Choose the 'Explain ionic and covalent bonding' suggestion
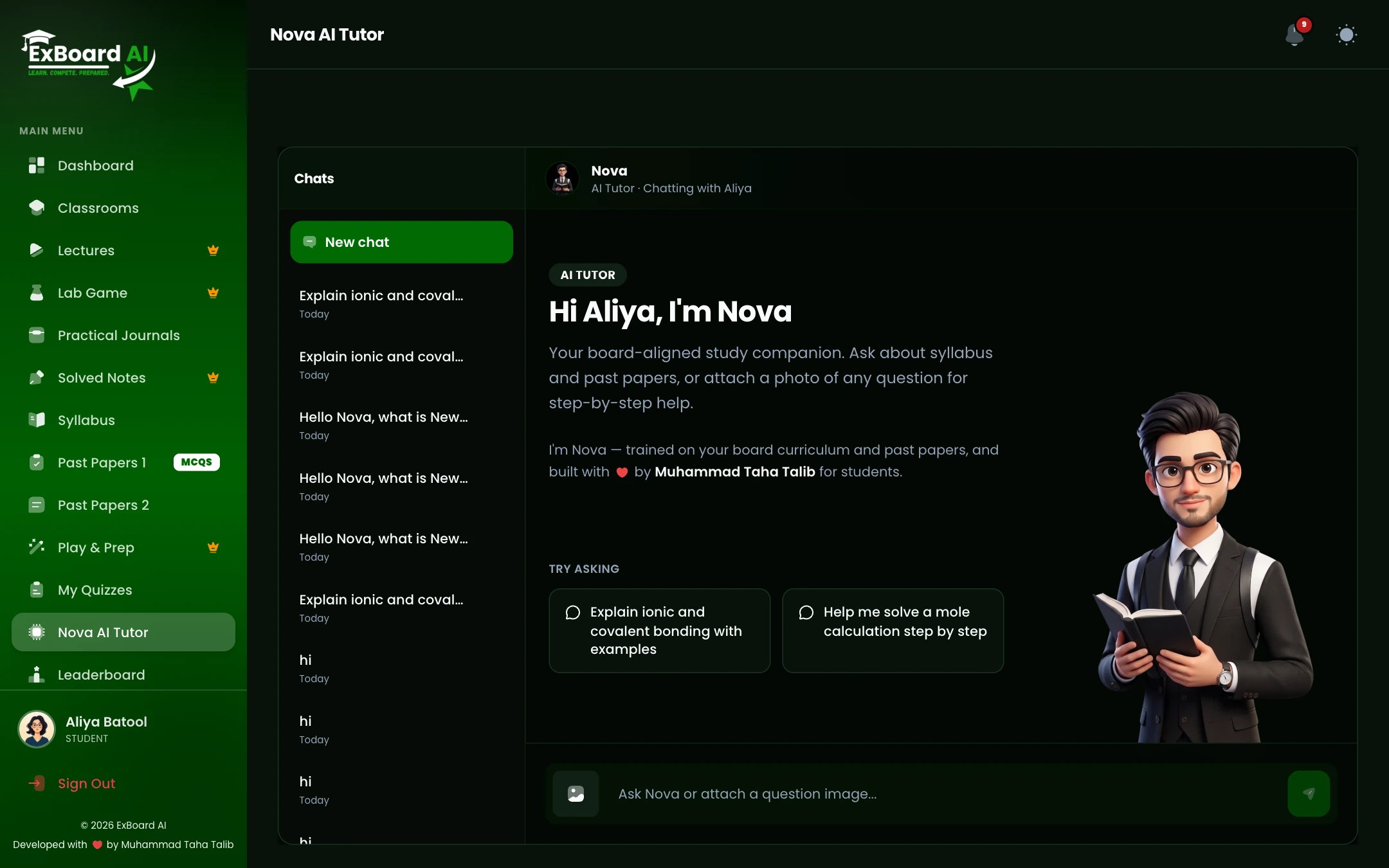The image size is (1389, 868). click(659, 631)
